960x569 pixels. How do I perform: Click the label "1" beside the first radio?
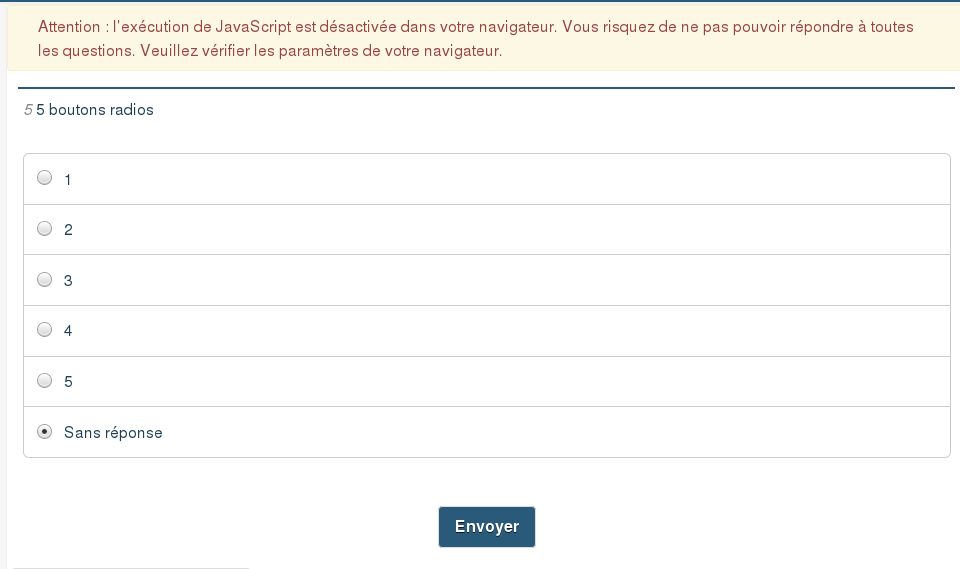point(68,180)
